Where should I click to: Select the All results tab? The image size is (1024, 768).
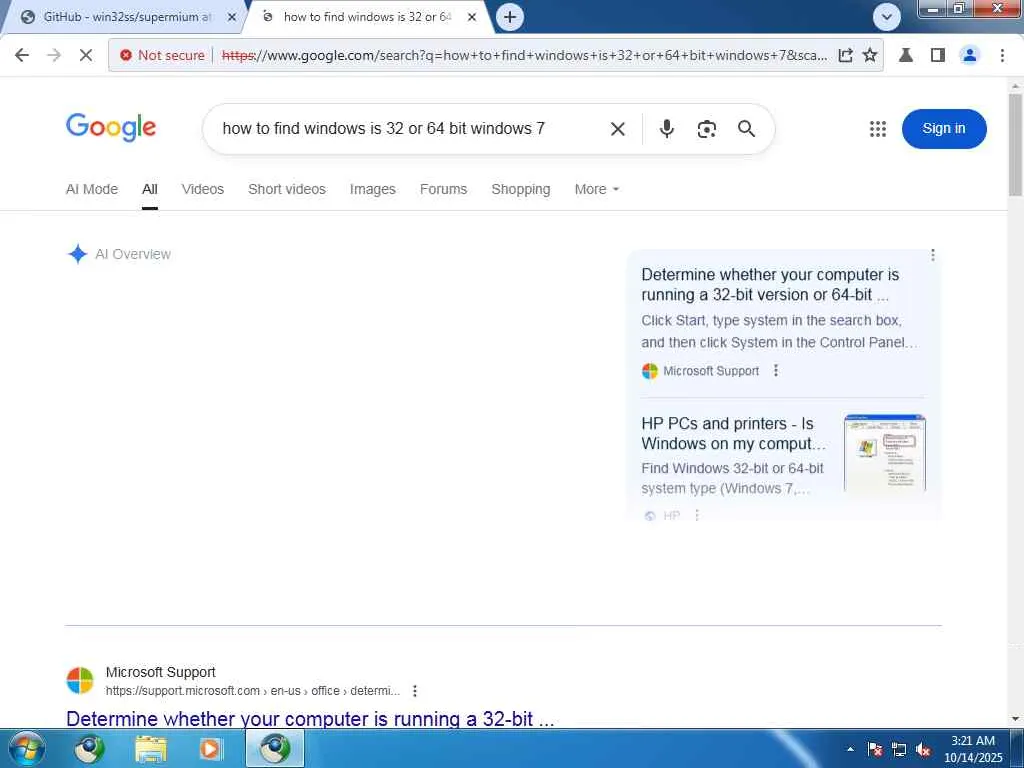coord(150,189)
